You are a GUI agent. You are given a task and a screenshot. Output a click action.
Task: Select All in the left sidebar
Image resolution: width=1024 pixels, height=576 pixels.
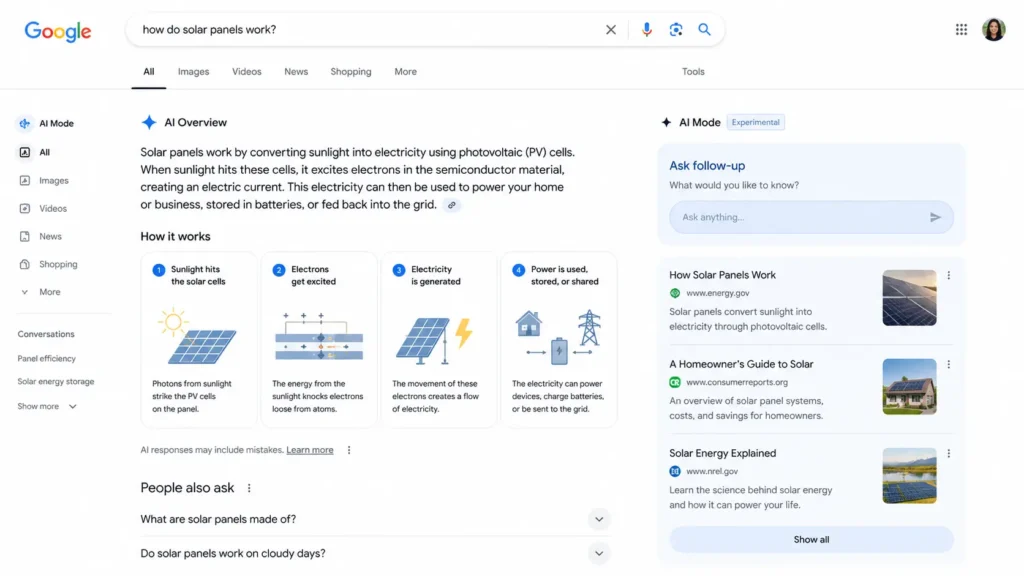34,152
